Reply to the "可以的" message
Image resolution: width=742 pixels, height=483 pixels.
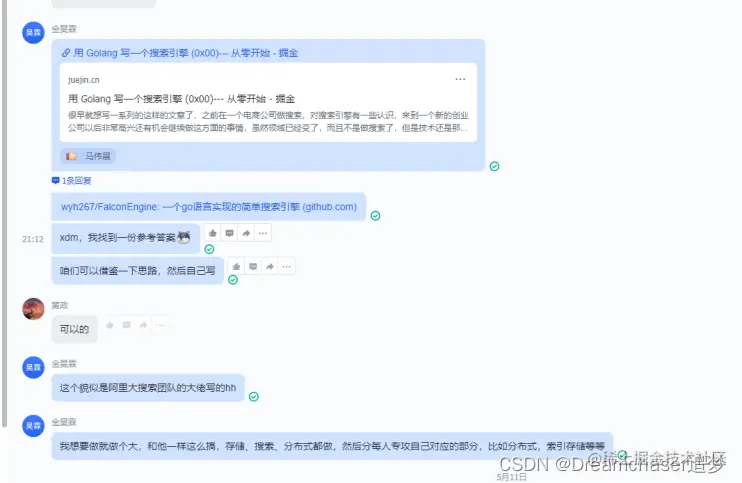coord(126,325)
